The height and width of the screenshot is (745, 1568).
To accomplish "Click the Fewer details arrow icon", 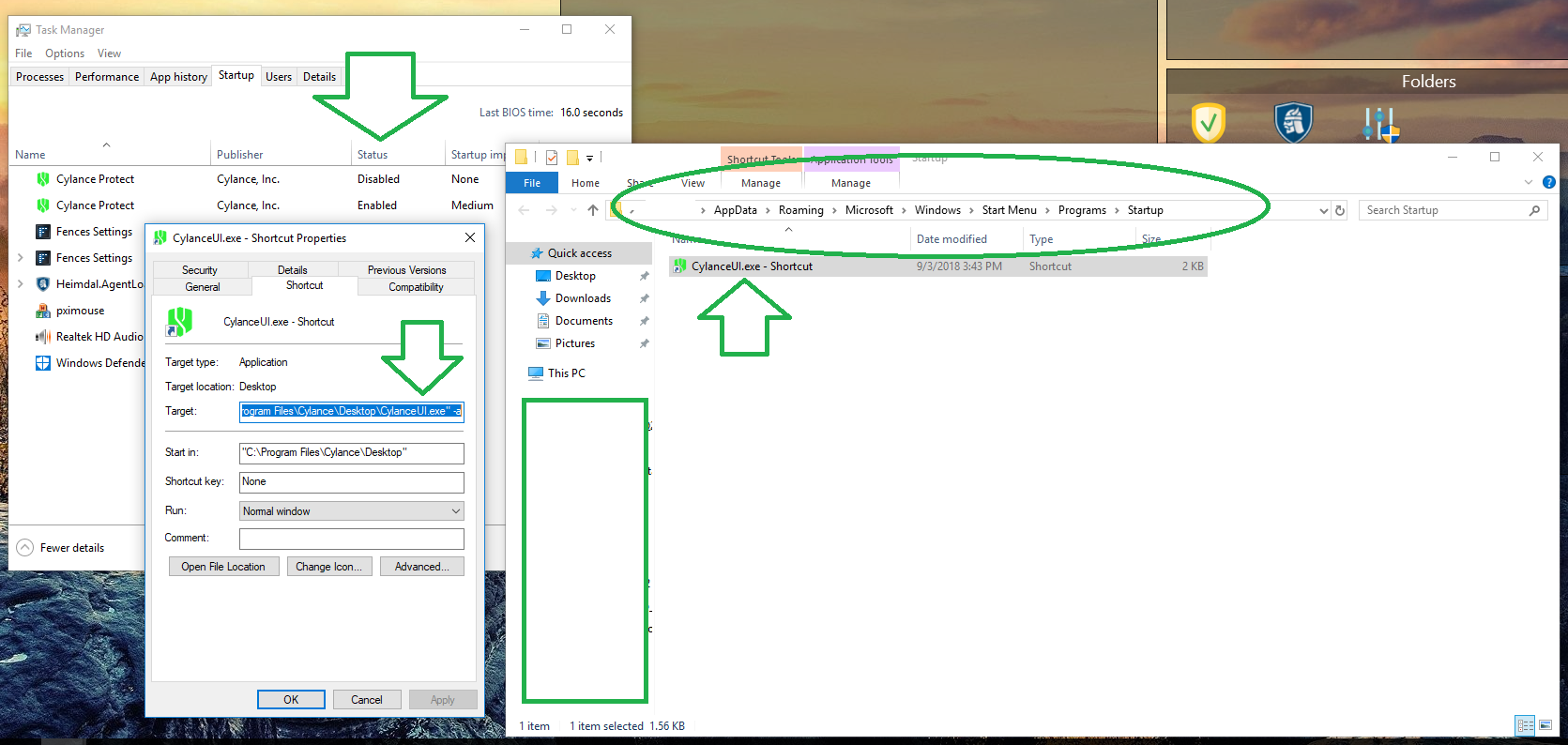I will pyautogui.click(x=25, y=548).
